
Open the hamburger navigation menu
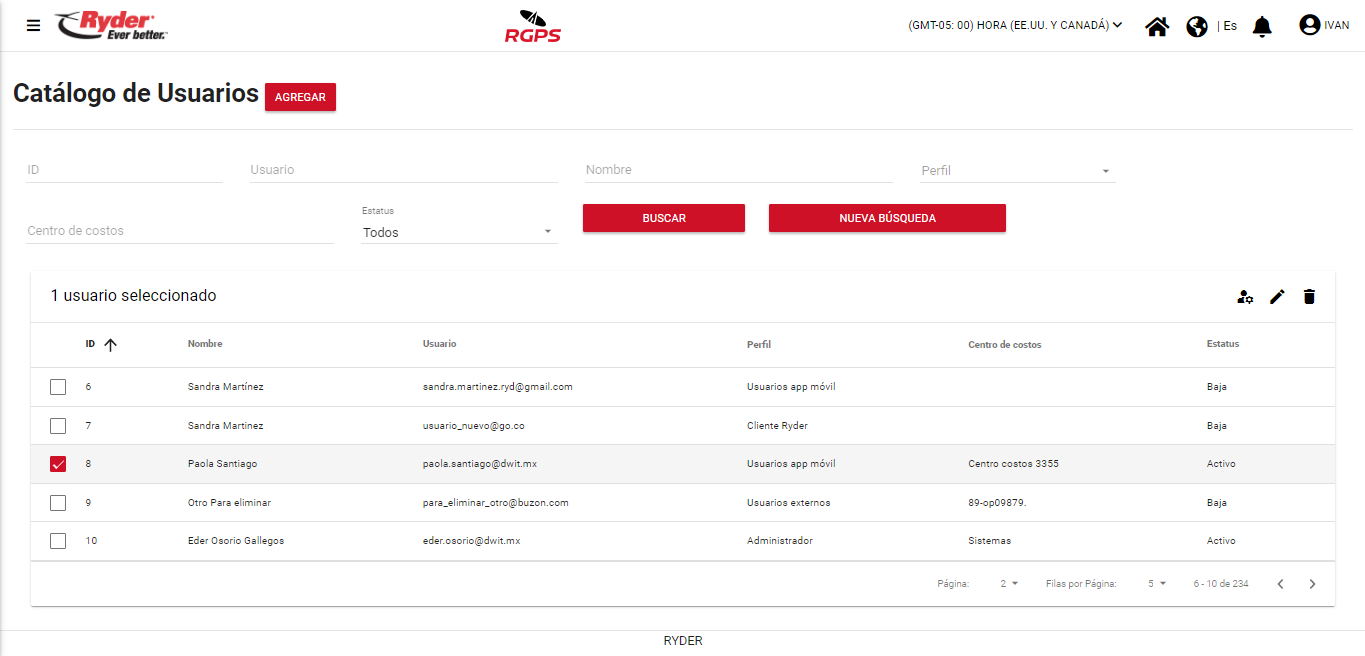click(x=34, y=26)
